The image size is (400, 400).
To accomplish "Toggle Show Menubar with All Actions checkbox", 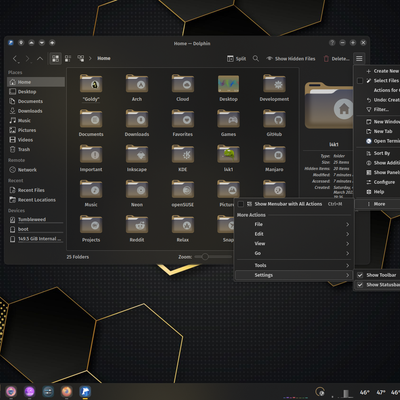I will [241, 204].
